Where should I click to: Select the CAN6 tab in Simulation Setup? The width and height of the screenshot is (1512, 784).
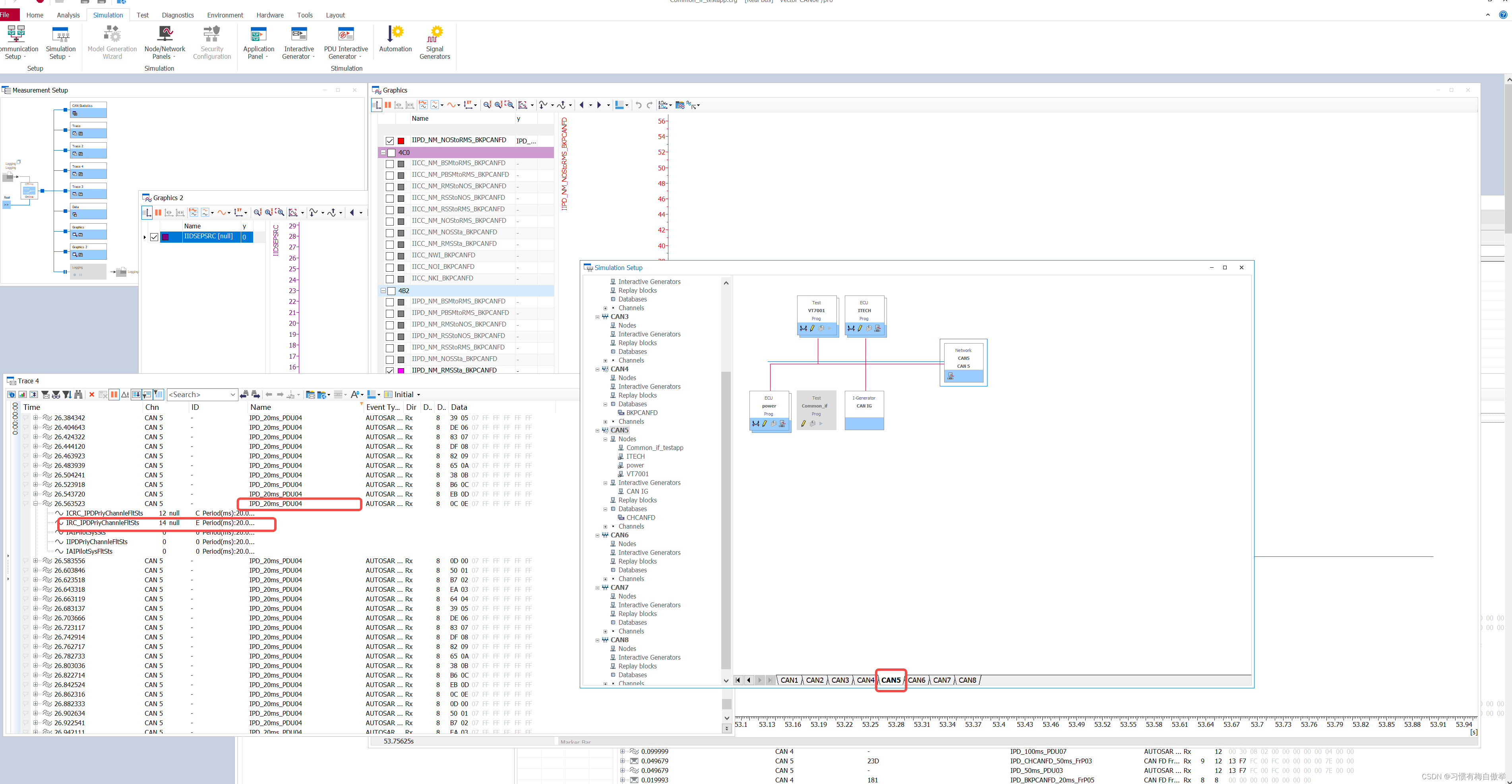(916, 680)
